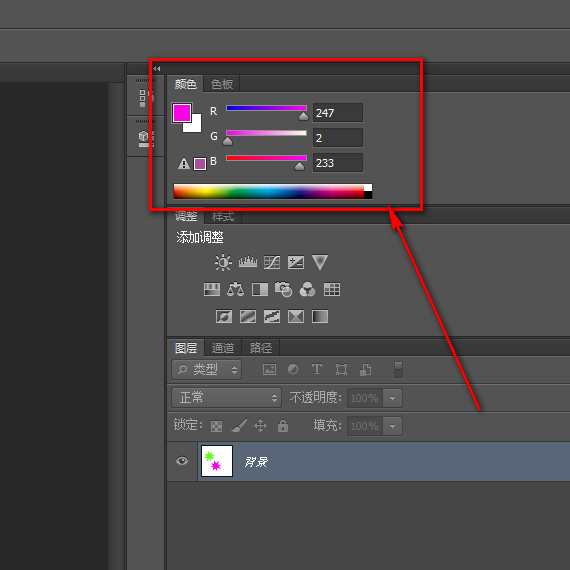
Task: Add a Black & White adjustment
Action: [260, 290]
